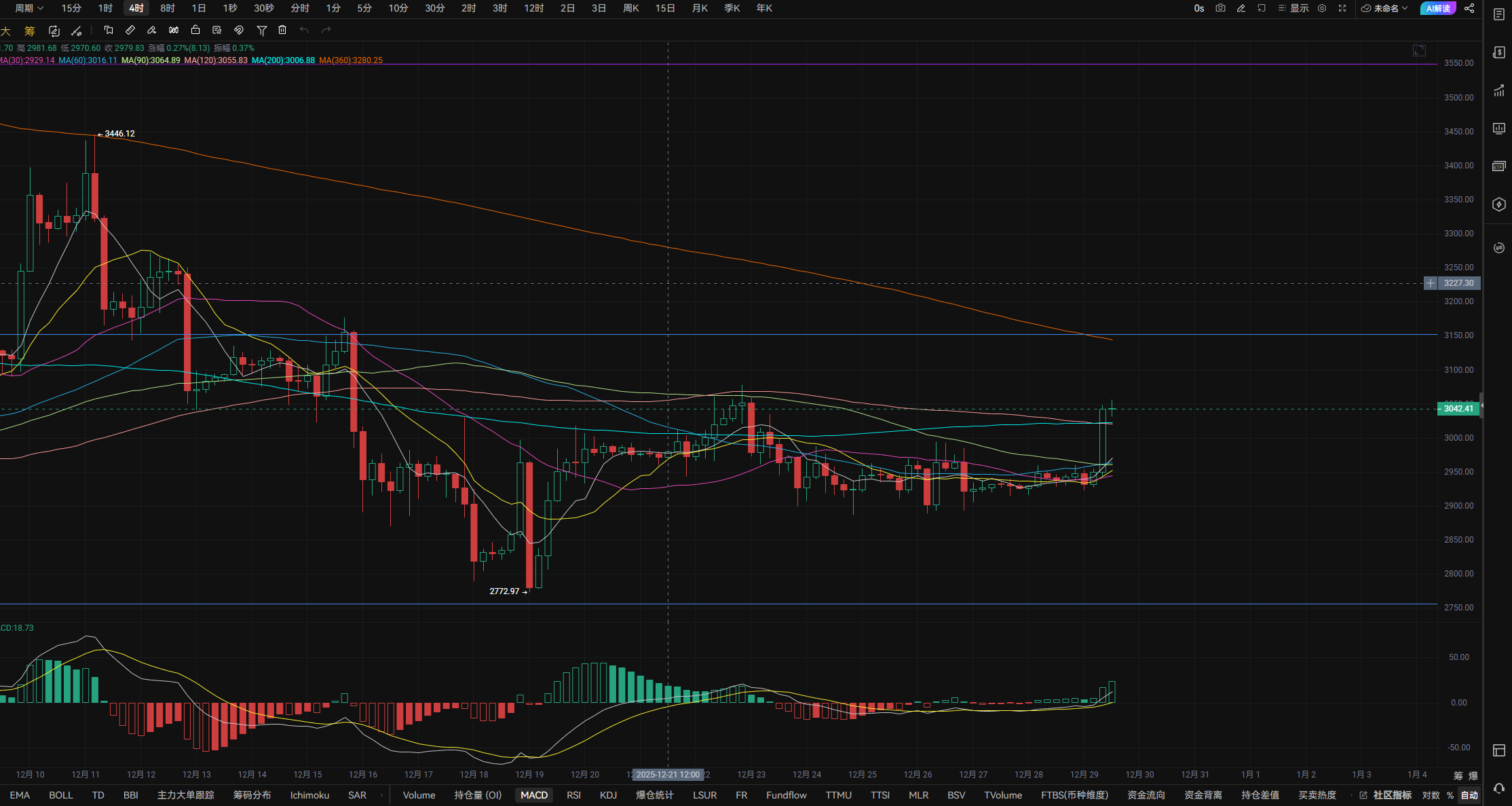Toggle the drawing lock icon
The image size is (1512, 806).
pyautogui.click(x=195, y=30)
